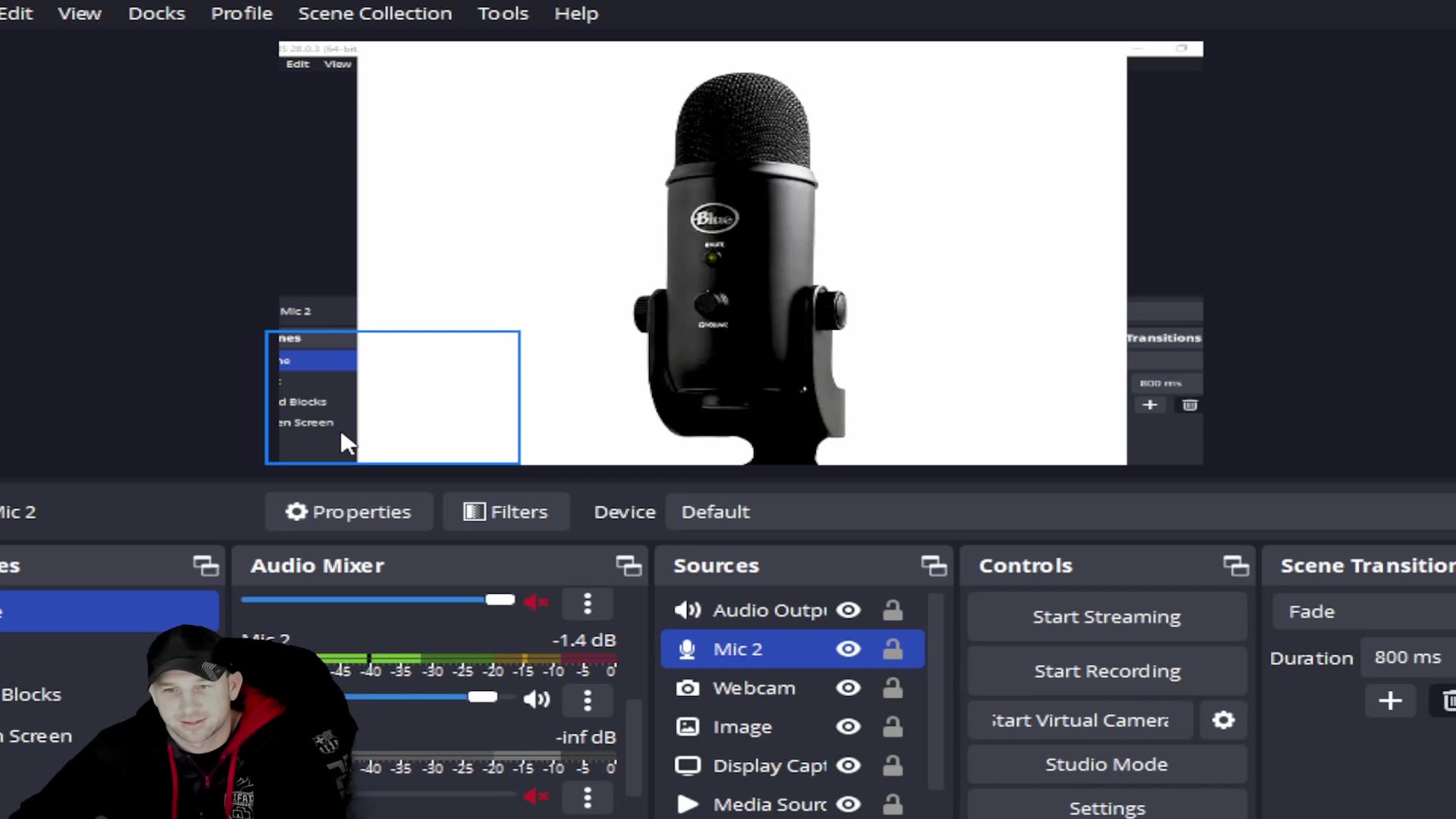Screen dimensions: 1456x819
Task: Click the virtual camera settings gear
Action: [x=1222, y=720]
